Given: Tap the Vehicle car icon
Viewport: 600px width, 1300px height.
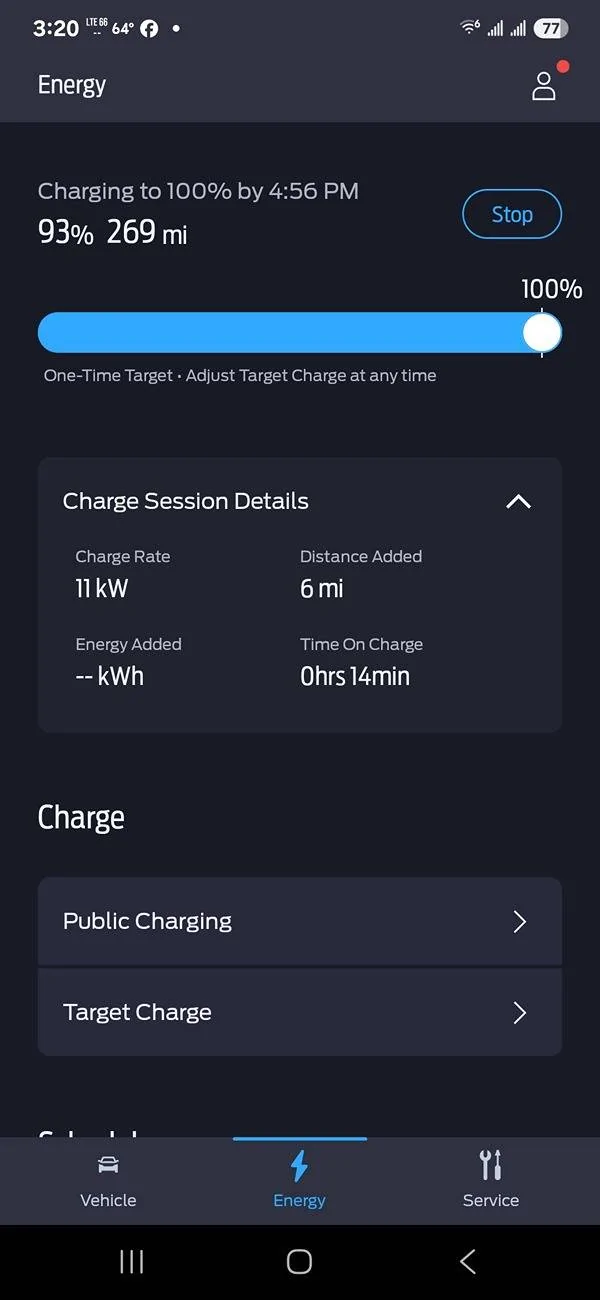Looking at the screenshot, I should [108, 1165].
